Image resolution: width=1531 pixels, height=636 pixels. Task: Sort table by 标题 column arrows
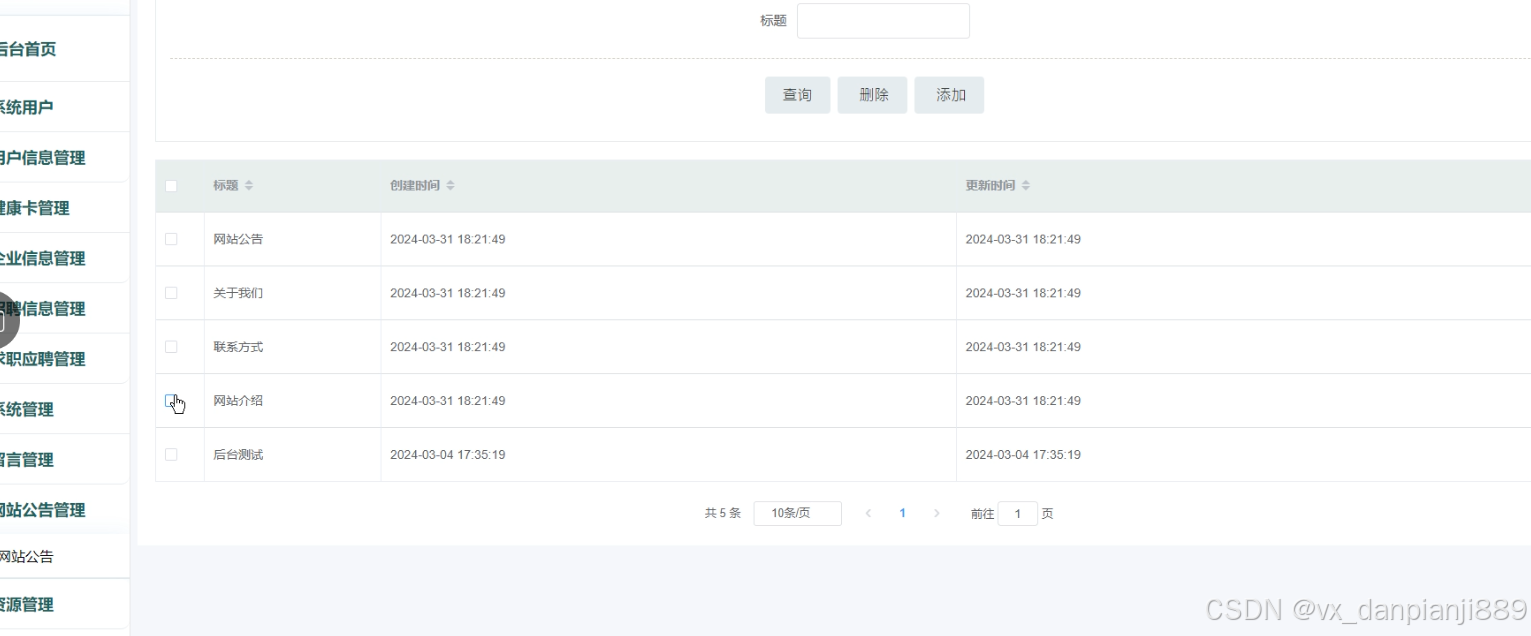[249, 186]
